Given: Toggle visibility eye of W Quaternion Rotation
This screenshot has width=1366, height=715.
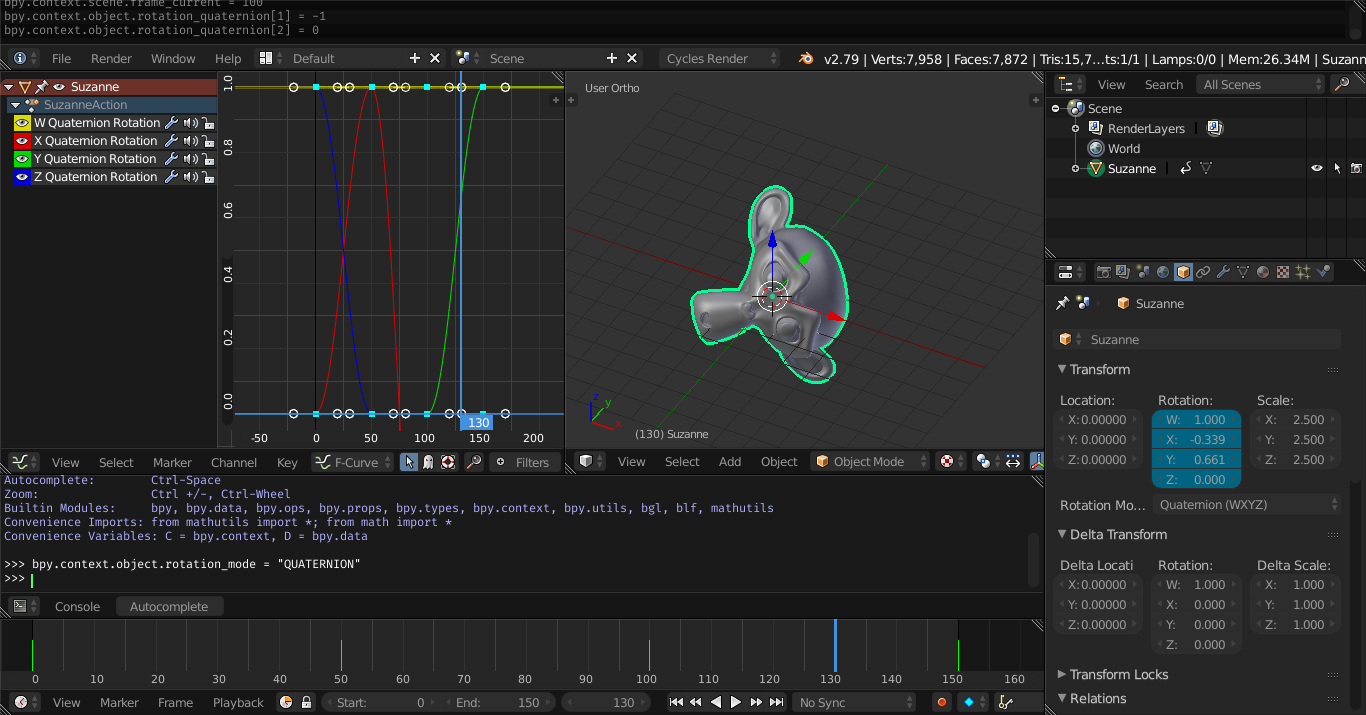Looking at the screenshot, I should (22, 123).
